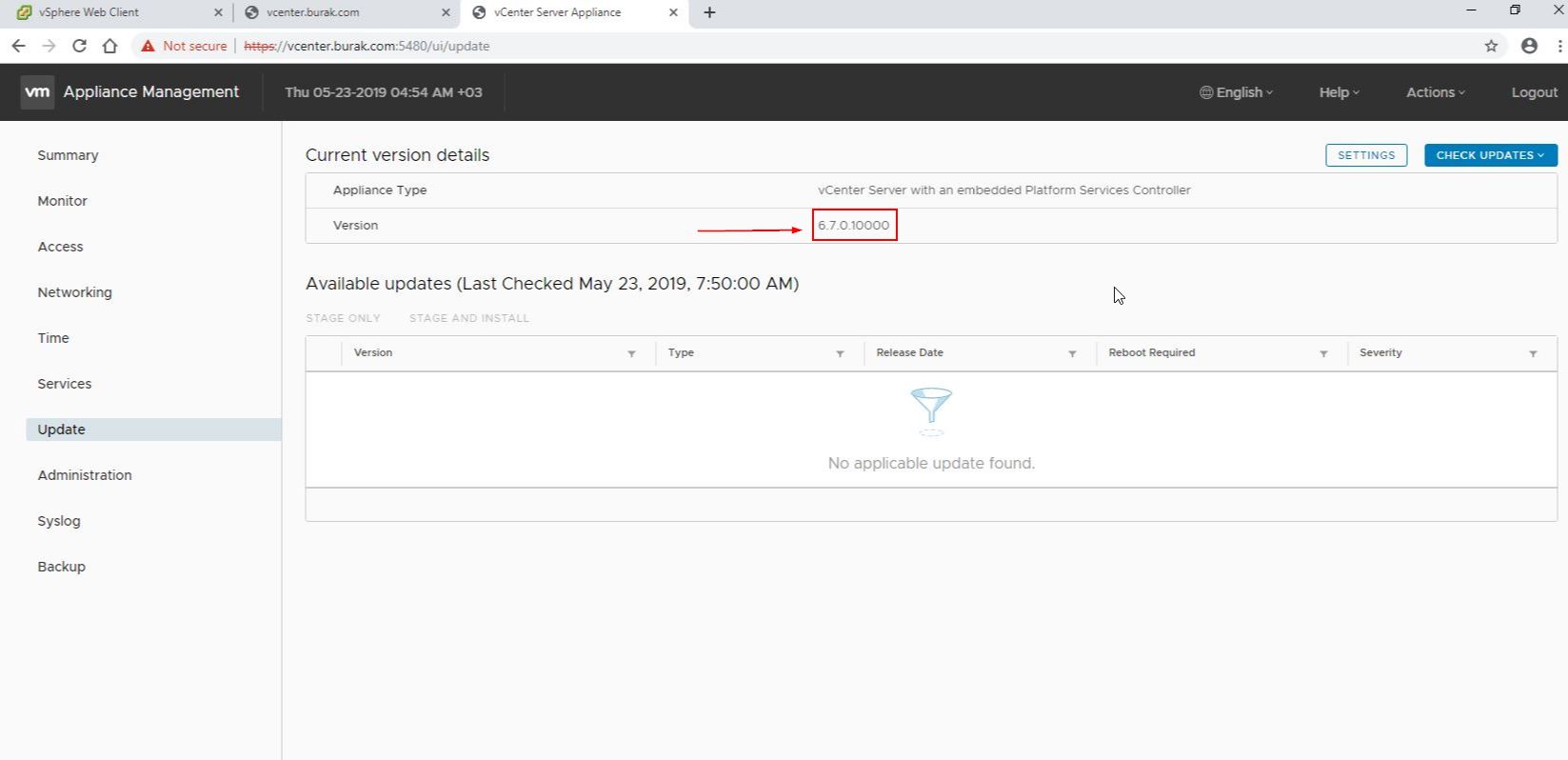Open the Summary page
Screen dimensions: 1568x760
68,155
